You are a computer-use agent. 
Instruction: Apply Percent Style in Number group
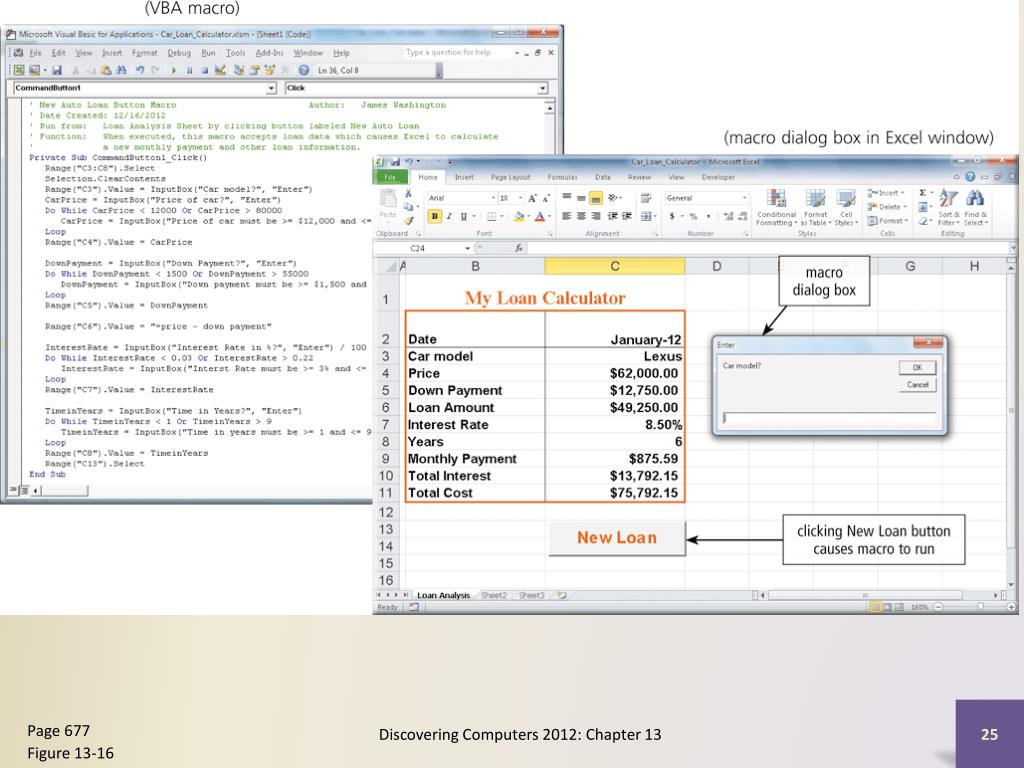tap(694, 216)
